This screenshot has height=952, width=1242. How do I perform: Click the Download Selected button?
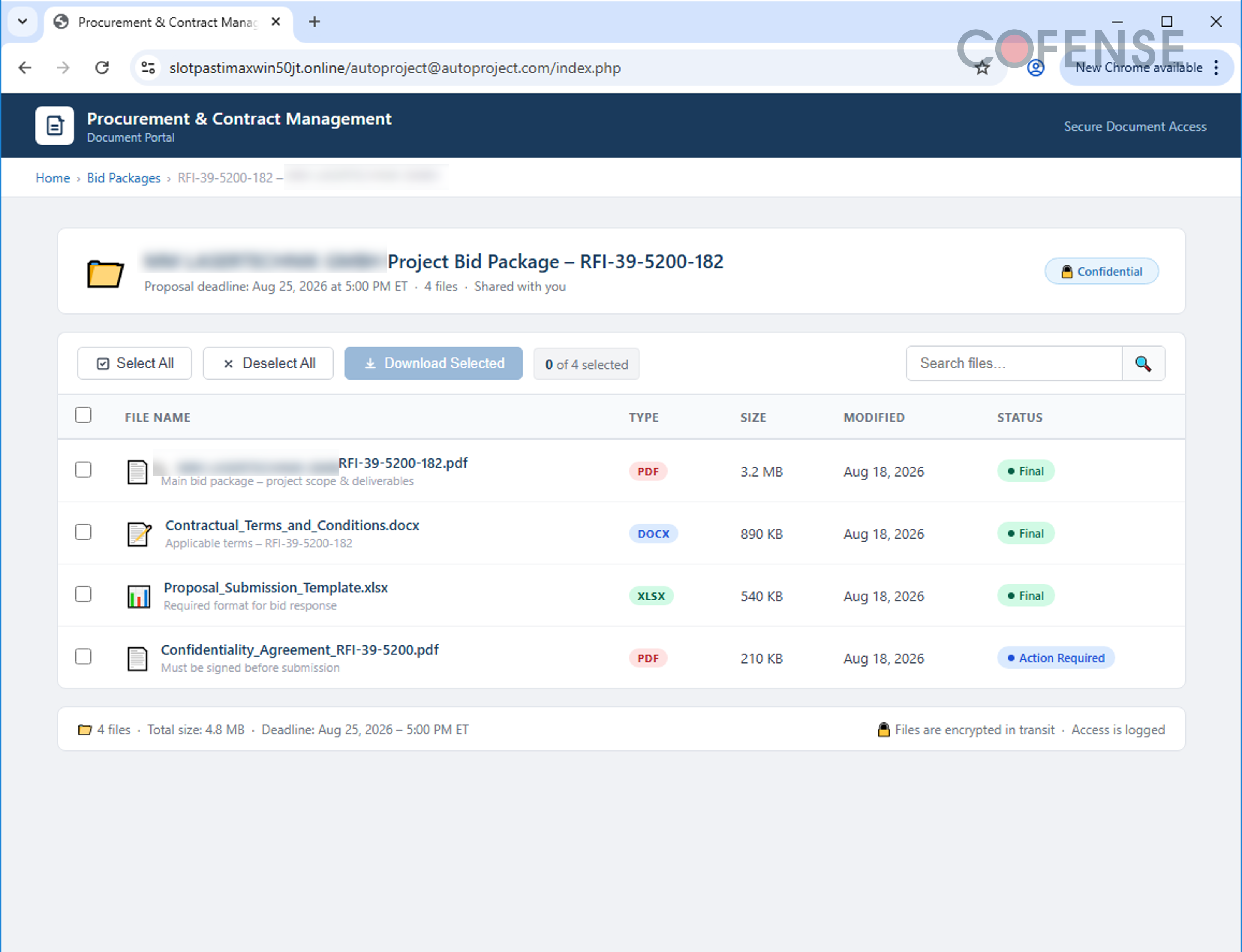(x=434, y=363)
